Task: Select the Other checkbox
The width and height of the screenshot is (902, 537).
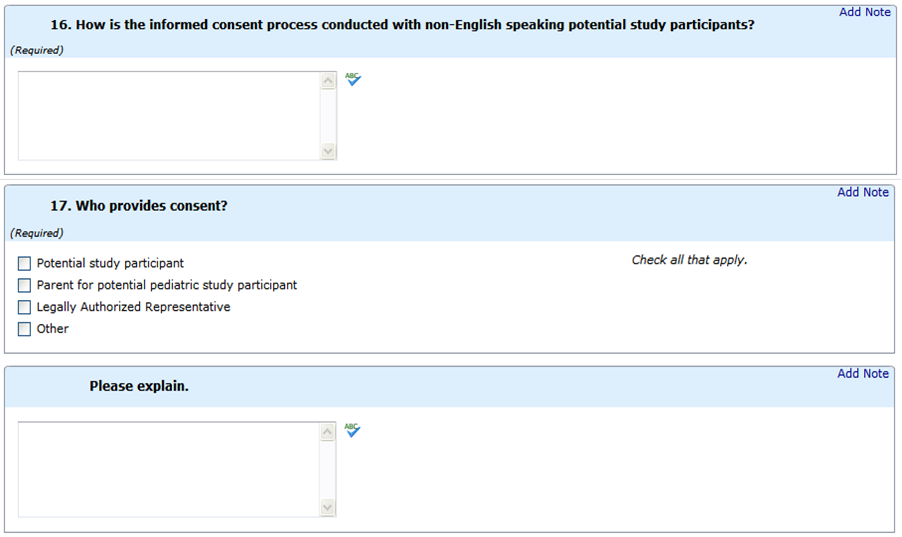Action: [25, 330]
